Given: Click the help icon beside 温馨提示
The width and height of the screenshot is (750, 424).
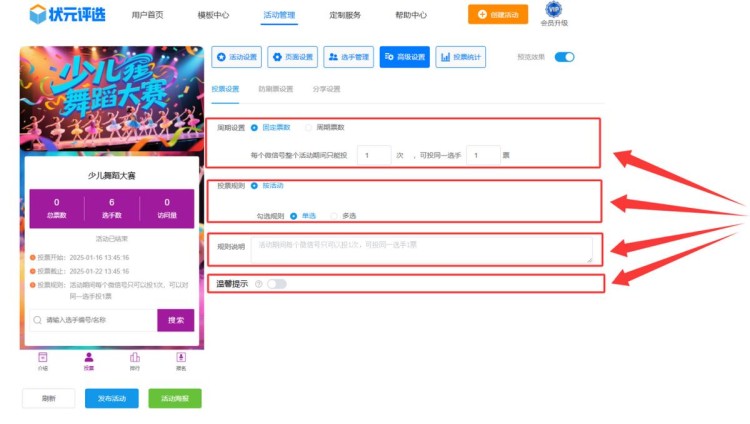Looking at the screenshot, I should (259, 284).
